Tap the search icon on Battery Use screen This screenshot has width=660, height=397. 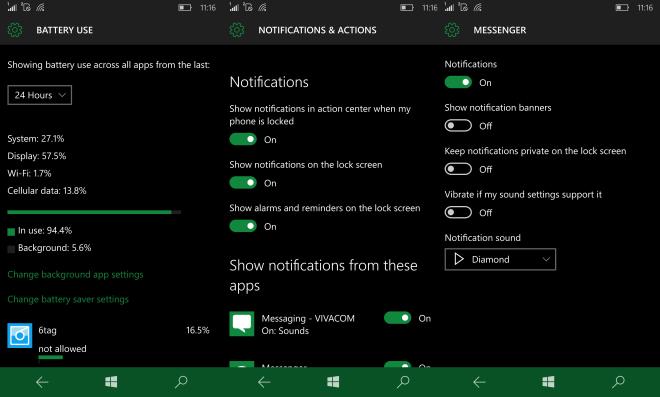coord(181,382)
